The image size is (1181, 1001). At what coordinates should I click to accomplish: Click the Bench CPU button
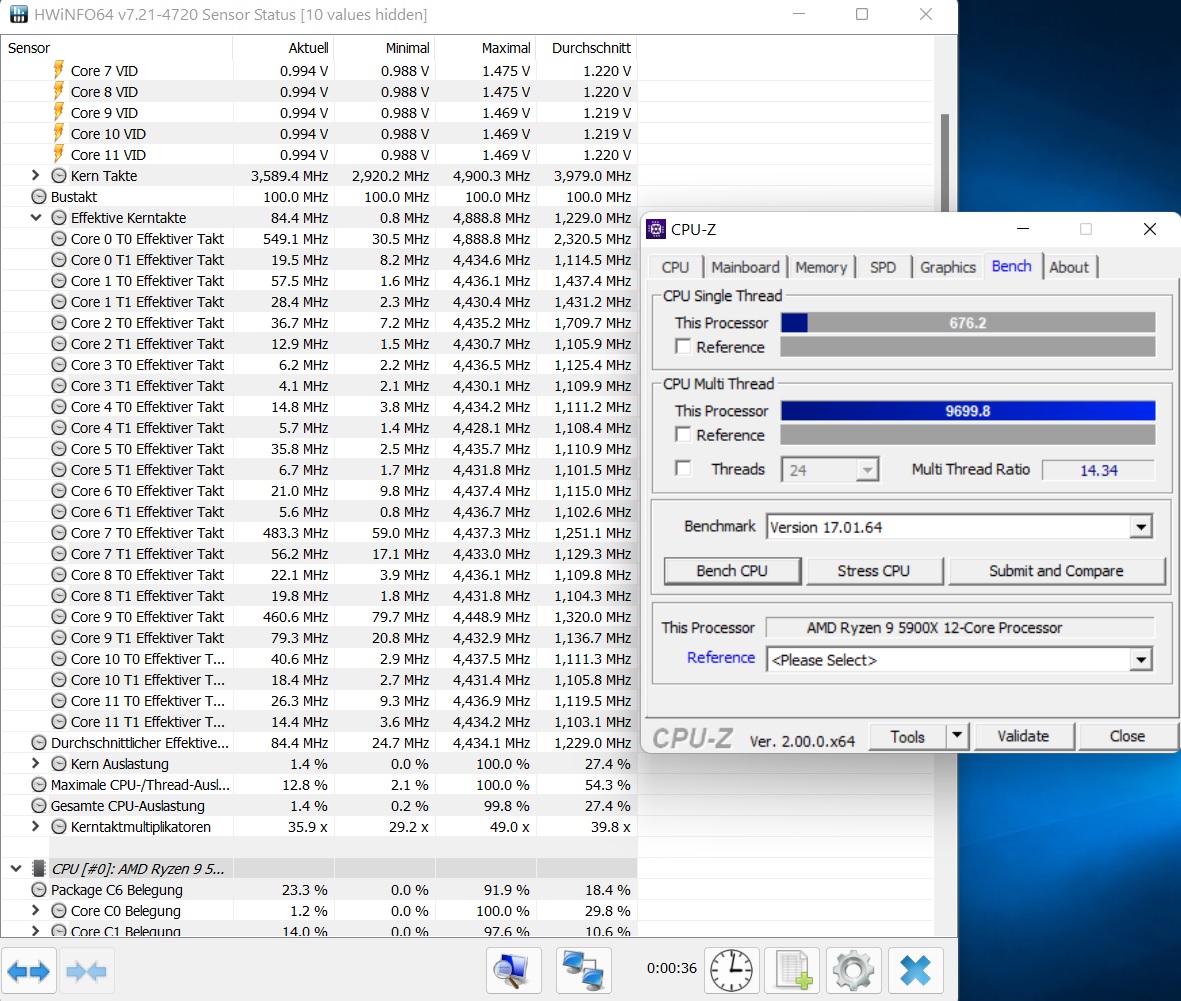click(x=732, y=571)
